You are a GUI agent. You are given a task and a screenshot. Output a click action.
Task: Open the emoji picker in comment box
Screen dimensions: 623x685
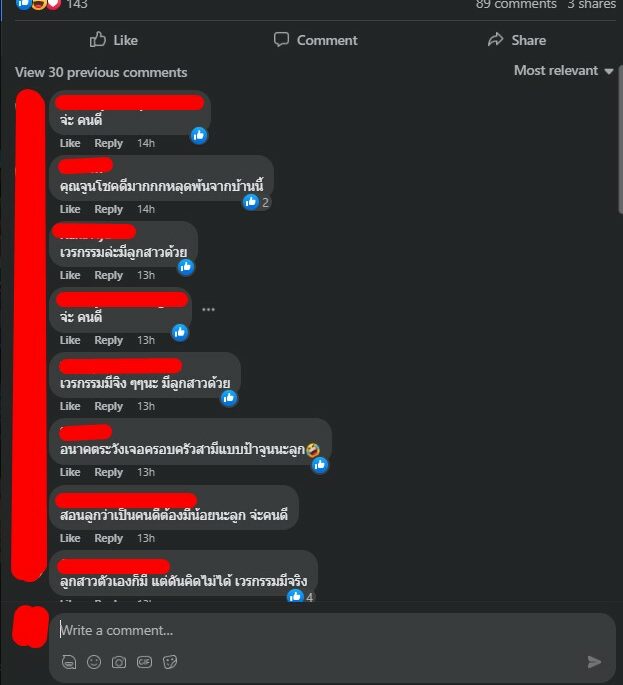94,662
